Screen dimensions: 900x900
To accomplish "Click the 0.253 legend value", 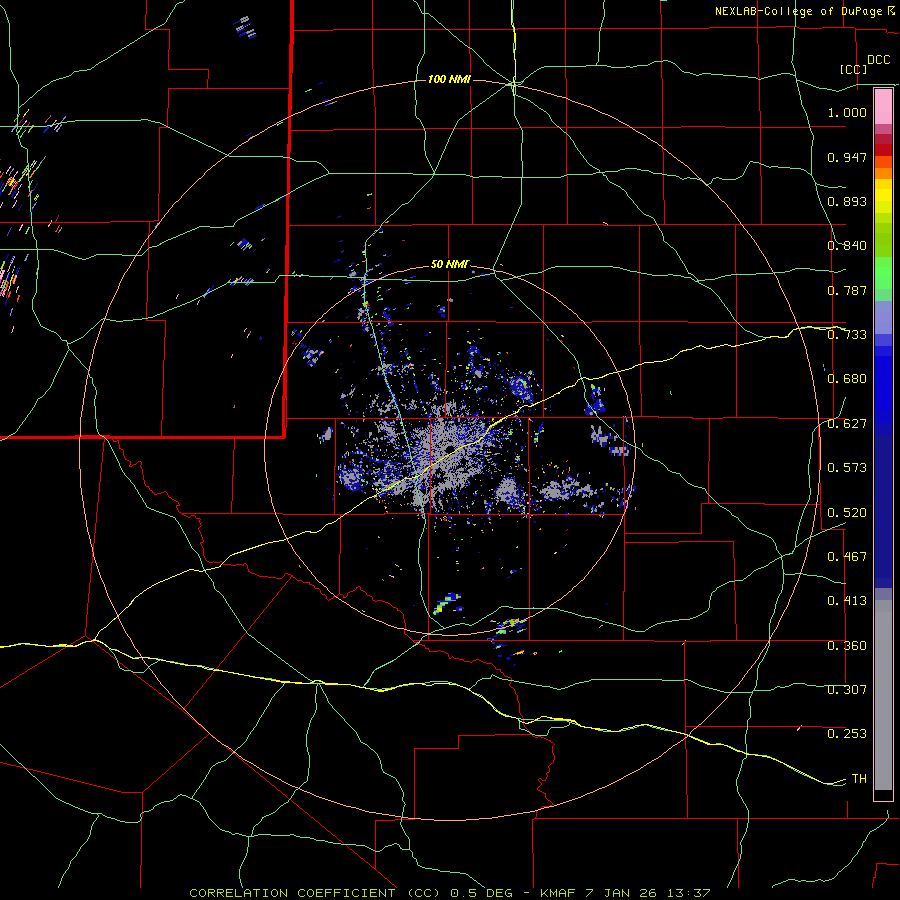I will click(x=847, y=734).
